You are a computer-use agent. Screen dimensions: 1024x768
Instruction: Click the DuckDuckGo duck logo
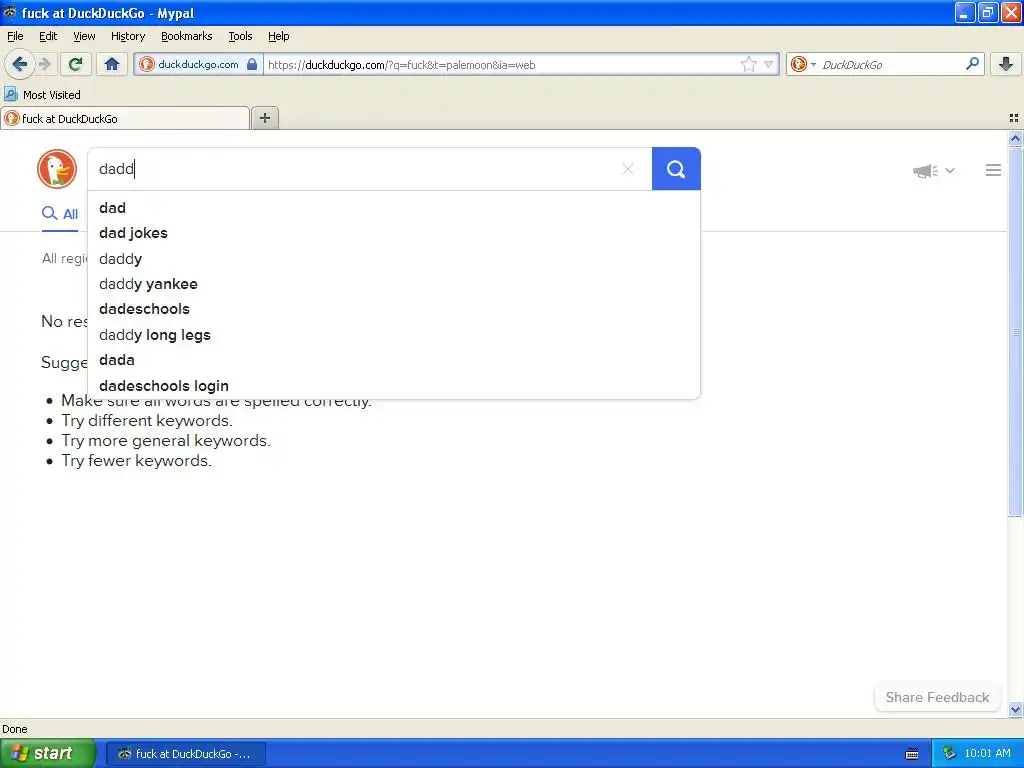57,169
